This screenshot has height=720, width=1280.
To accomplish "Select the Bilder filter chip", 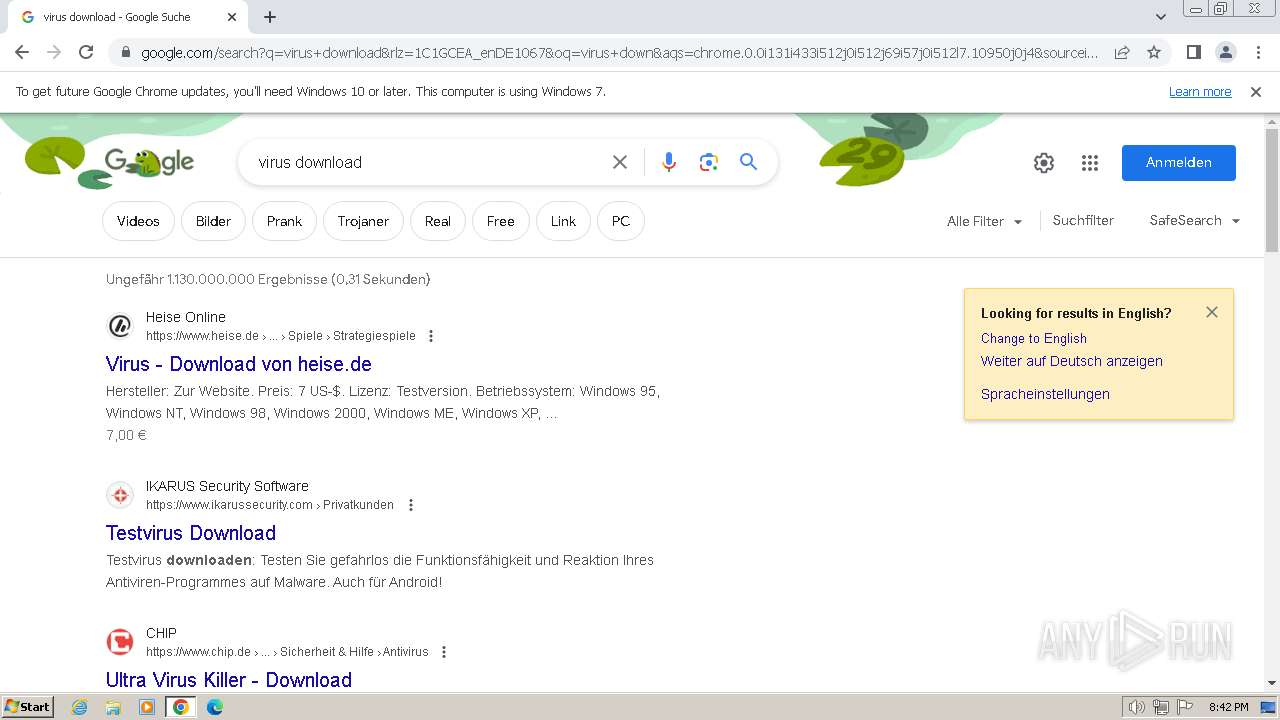I will [213, 221].
